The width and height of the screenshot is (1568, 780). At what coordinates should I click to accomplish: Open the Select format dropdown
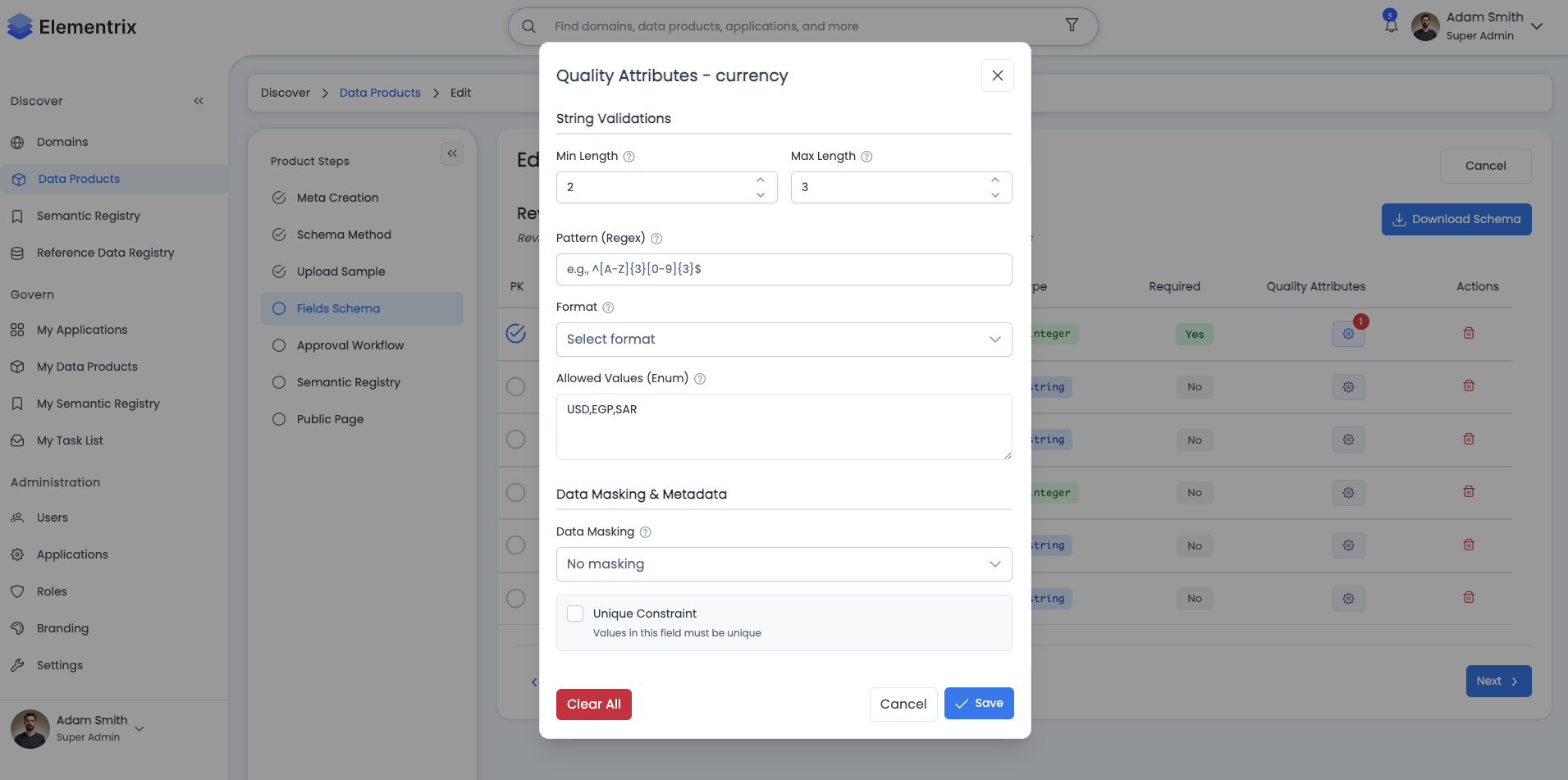(784, 340)
